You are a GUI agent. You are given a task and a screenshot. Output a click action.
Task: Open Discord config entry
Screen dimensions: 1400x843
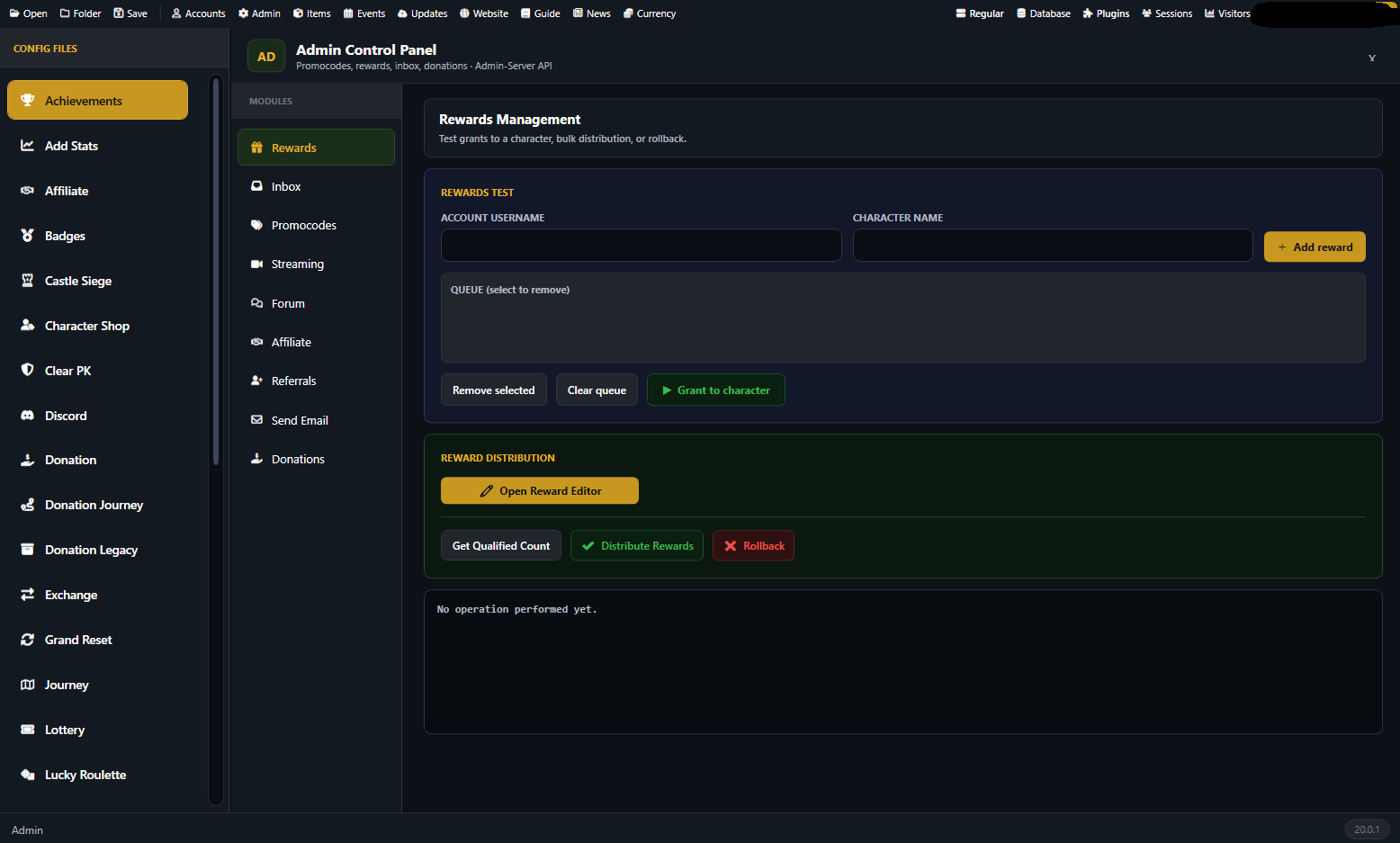click(97, 416)
